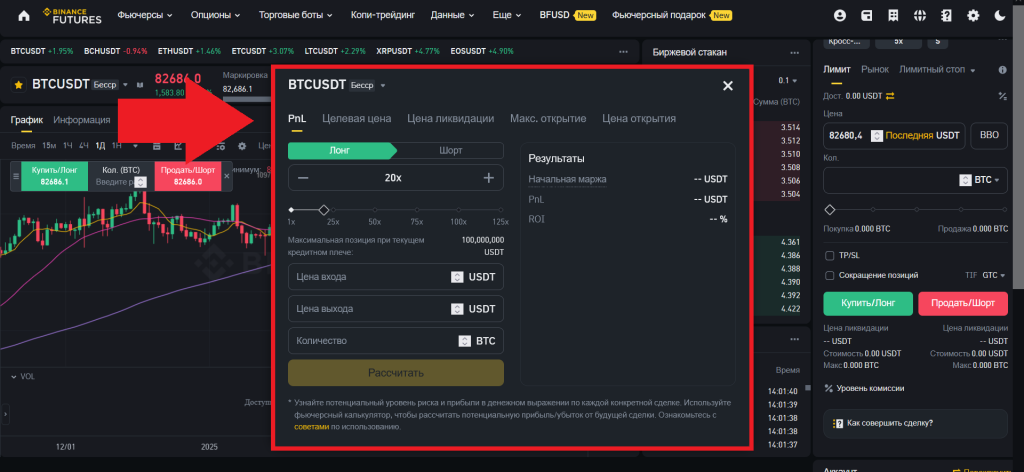Decrease leverage with minus button
This screenshot has height=472, width=1024.
[303, 178]
